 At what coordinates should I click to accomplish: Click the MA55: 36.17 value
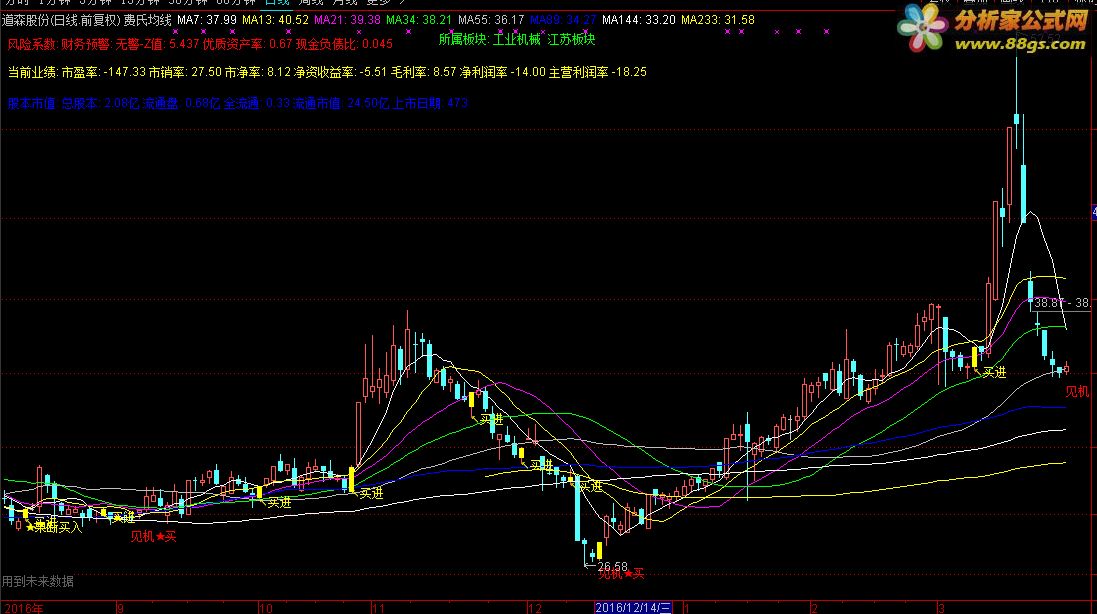click(x=491, y=20)
